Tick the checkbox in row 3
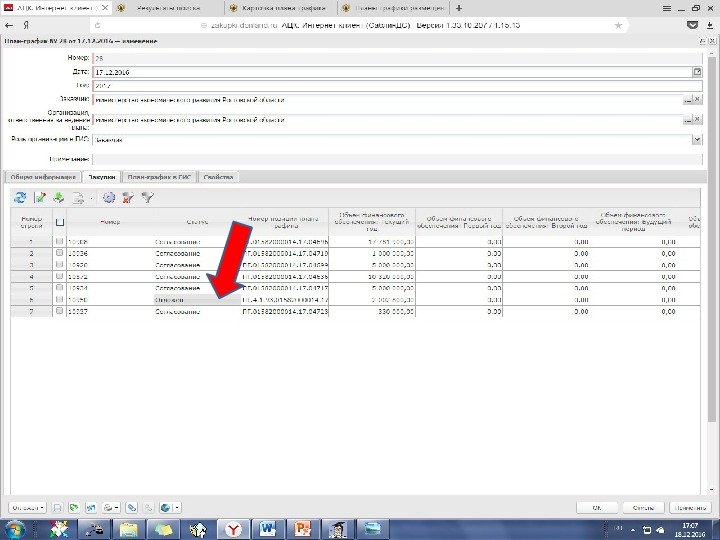This screenshot has width=720, height=540. pos(59,264)
